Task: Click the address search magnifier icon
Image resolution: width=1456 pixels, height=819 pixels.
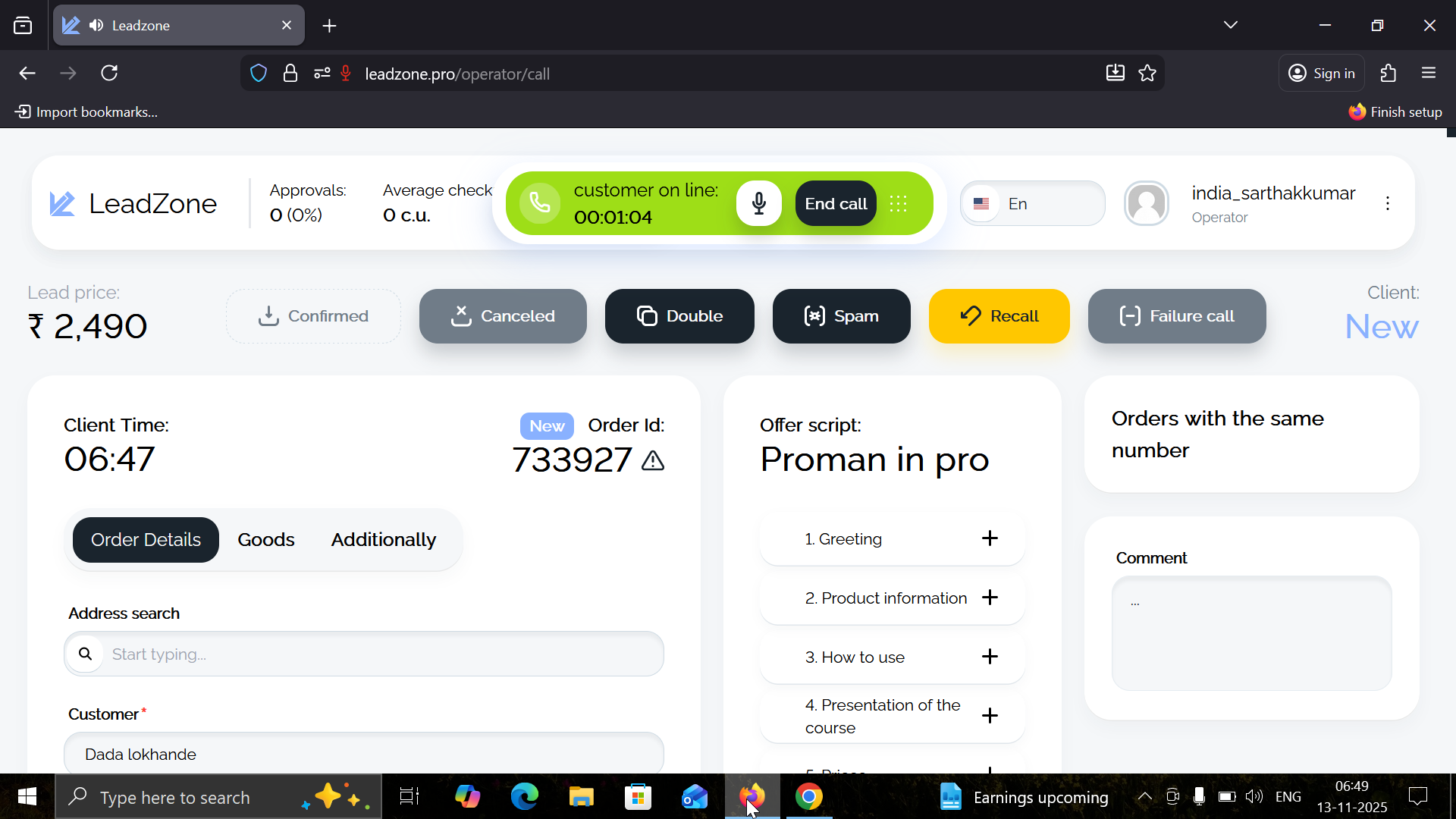Action: pos(86,654)
